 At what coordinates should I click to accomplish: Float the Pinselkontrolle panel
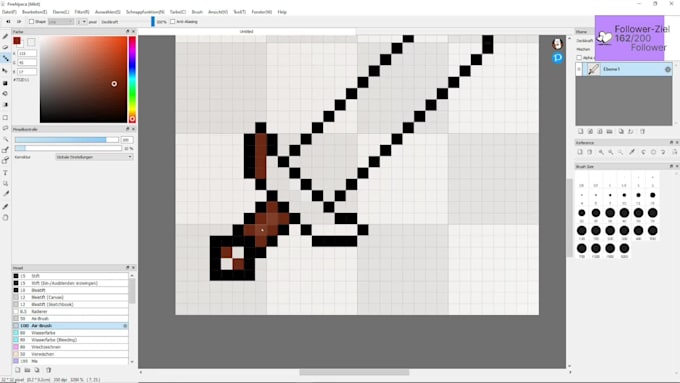pos(128,129)
